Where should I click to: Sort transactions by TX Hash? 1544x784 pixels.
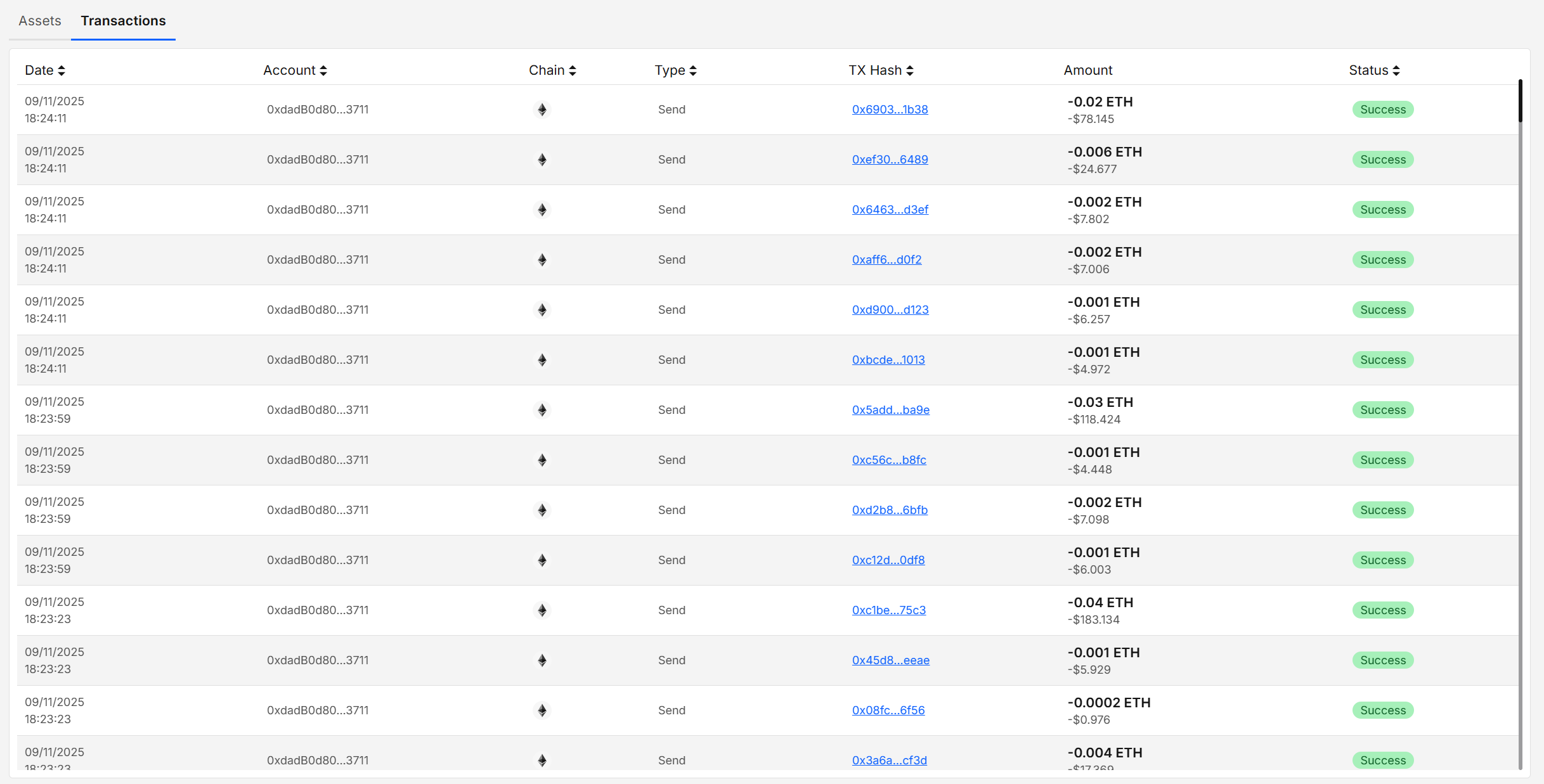pos(881,70)
